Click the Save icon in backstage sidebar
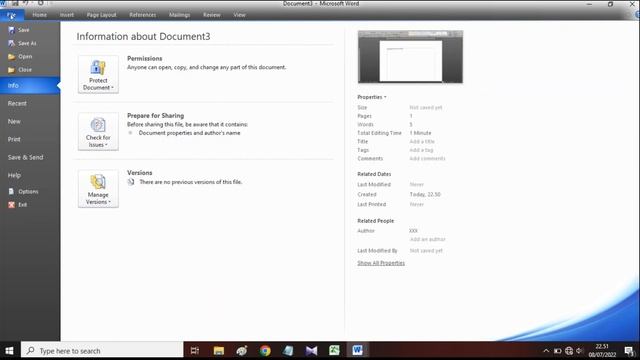Screen dimensions: 640x360 click(x=11, y=30)
